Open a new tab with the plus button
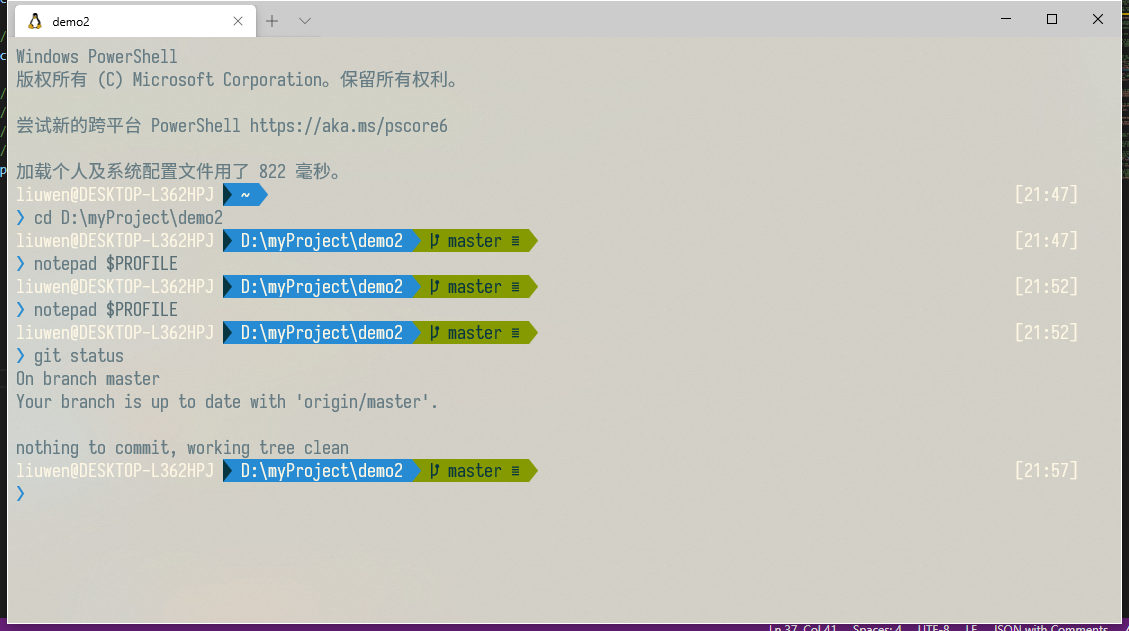 click(271, 22)
